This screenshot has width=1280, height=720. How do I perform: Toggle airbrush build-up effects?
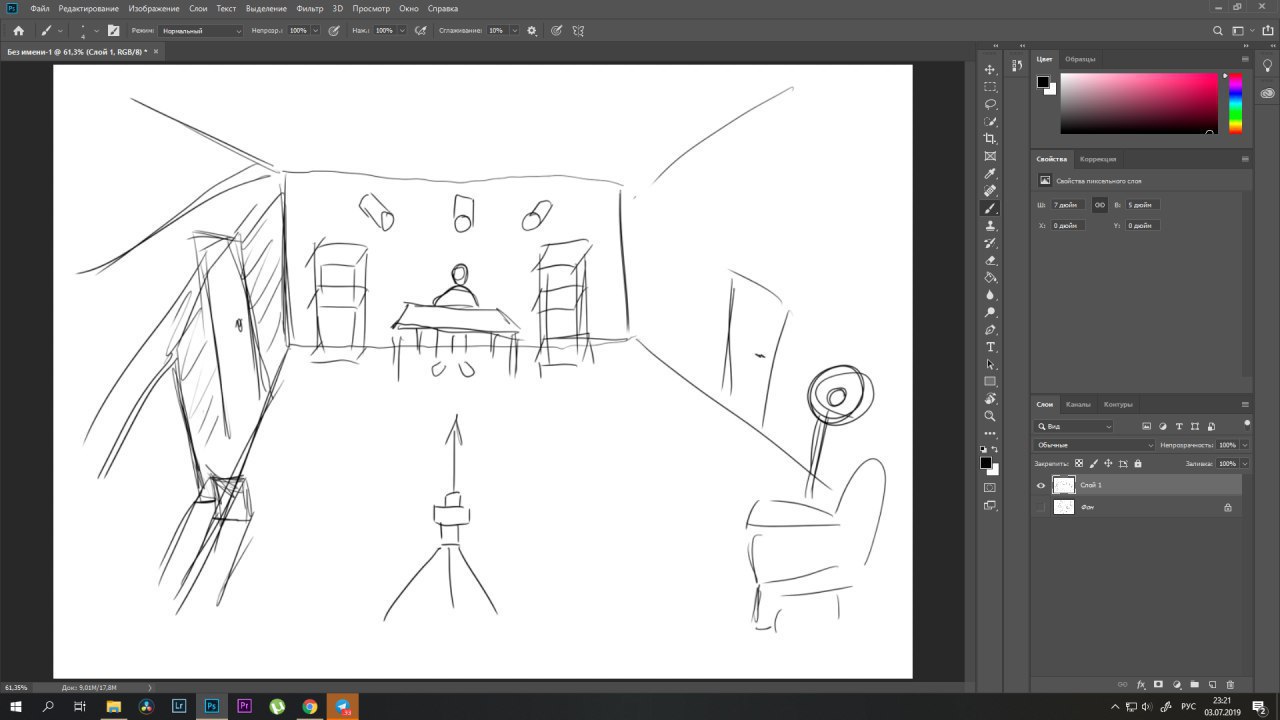[421, 31]
